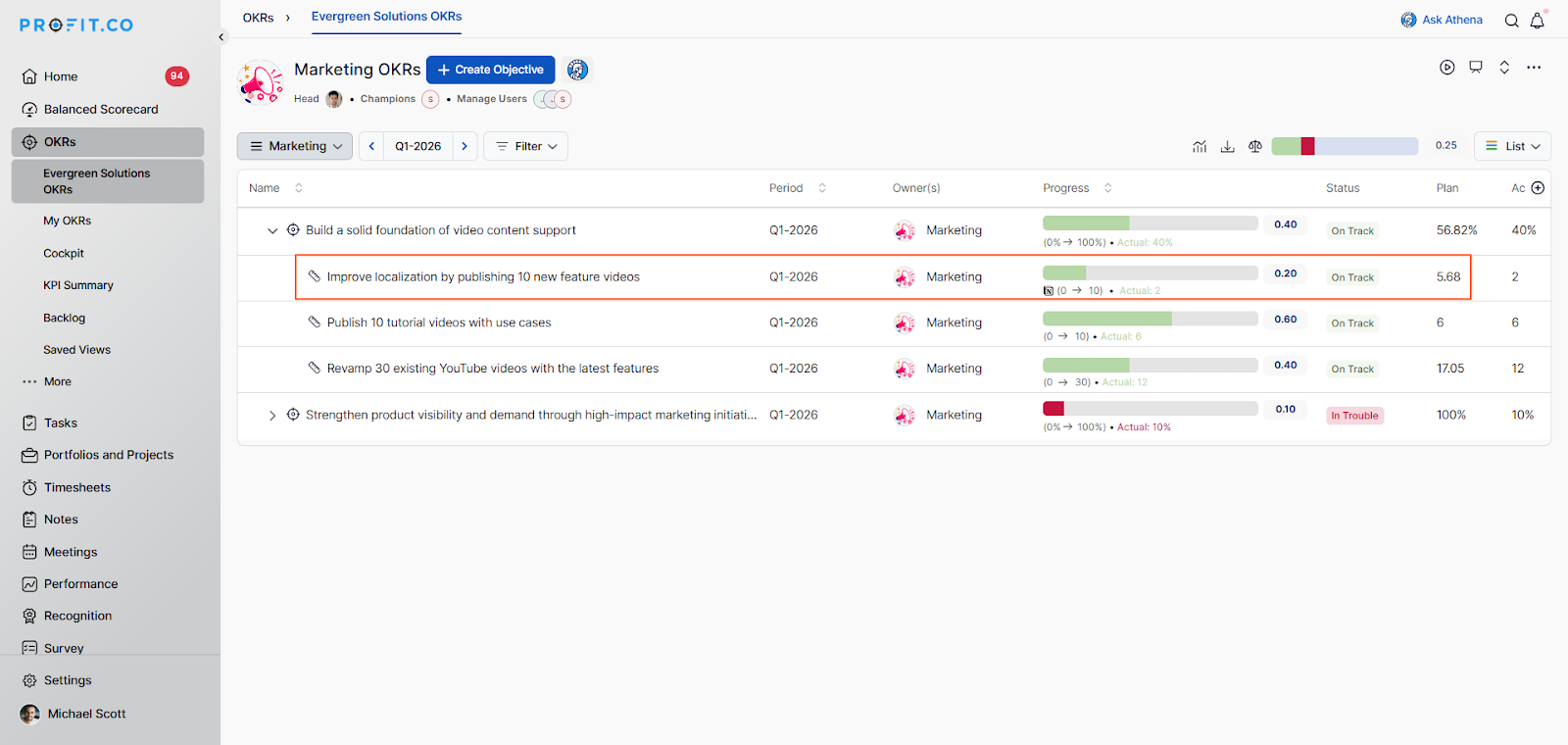This screenshot has height=745, width=1568.
Task: Open search magnifier icon
Action: click(1511, 21)
